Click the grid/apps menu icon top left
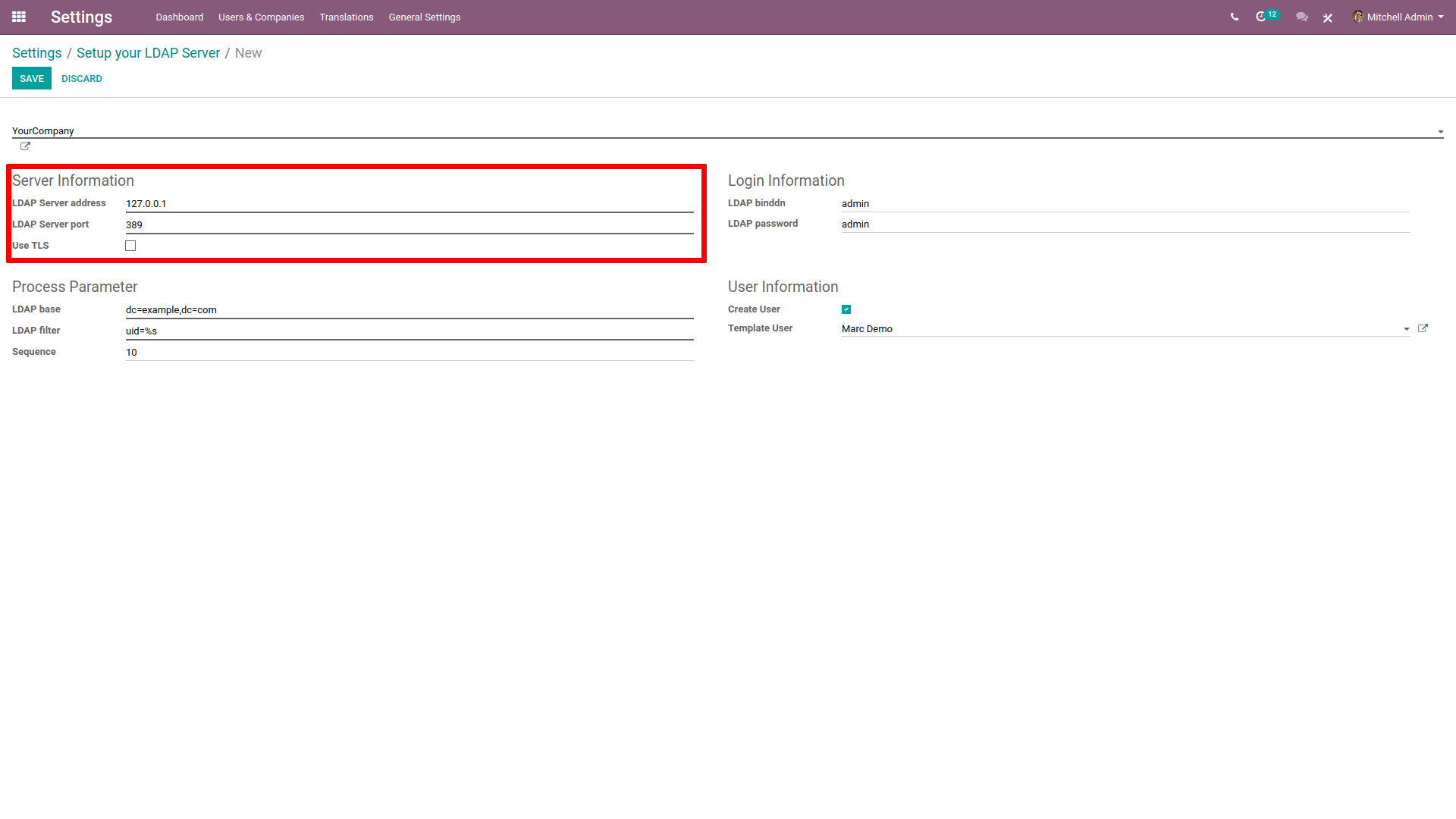1456x819 pixels. pos(19,17)
